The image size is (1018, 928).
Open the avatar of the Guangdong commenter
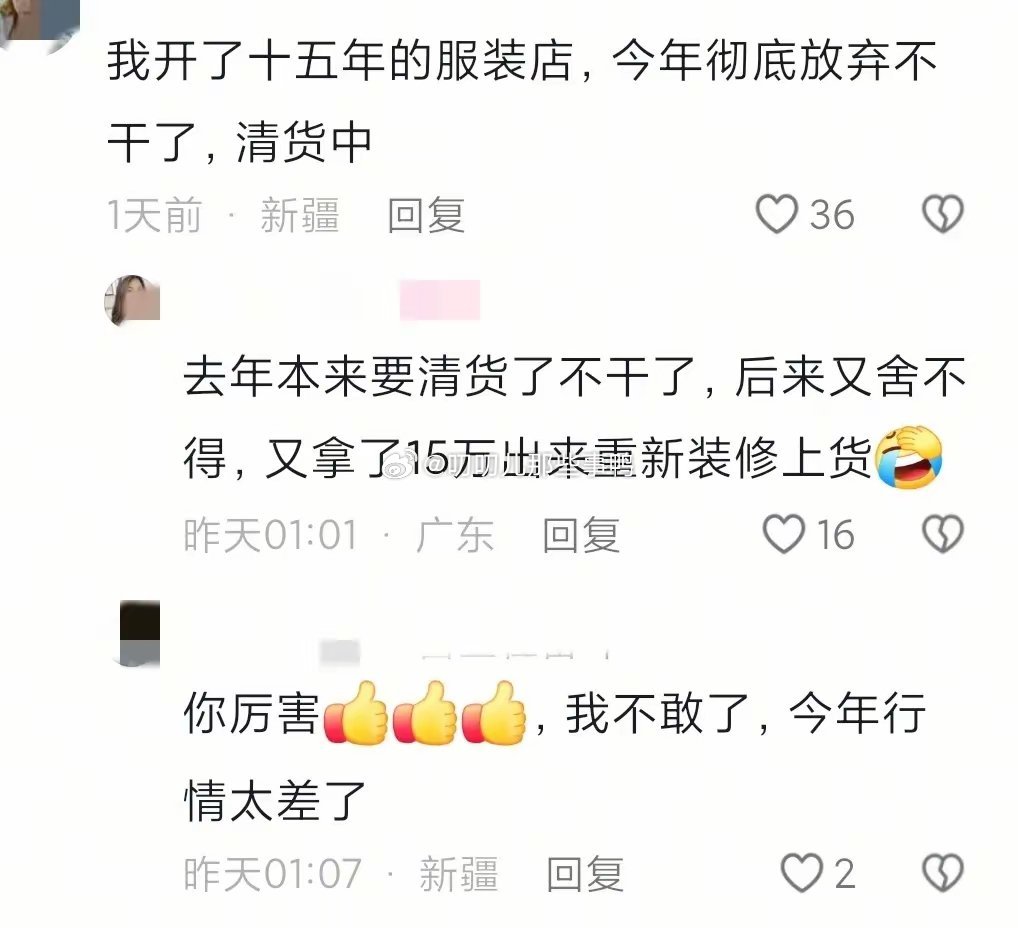[132, 300]
